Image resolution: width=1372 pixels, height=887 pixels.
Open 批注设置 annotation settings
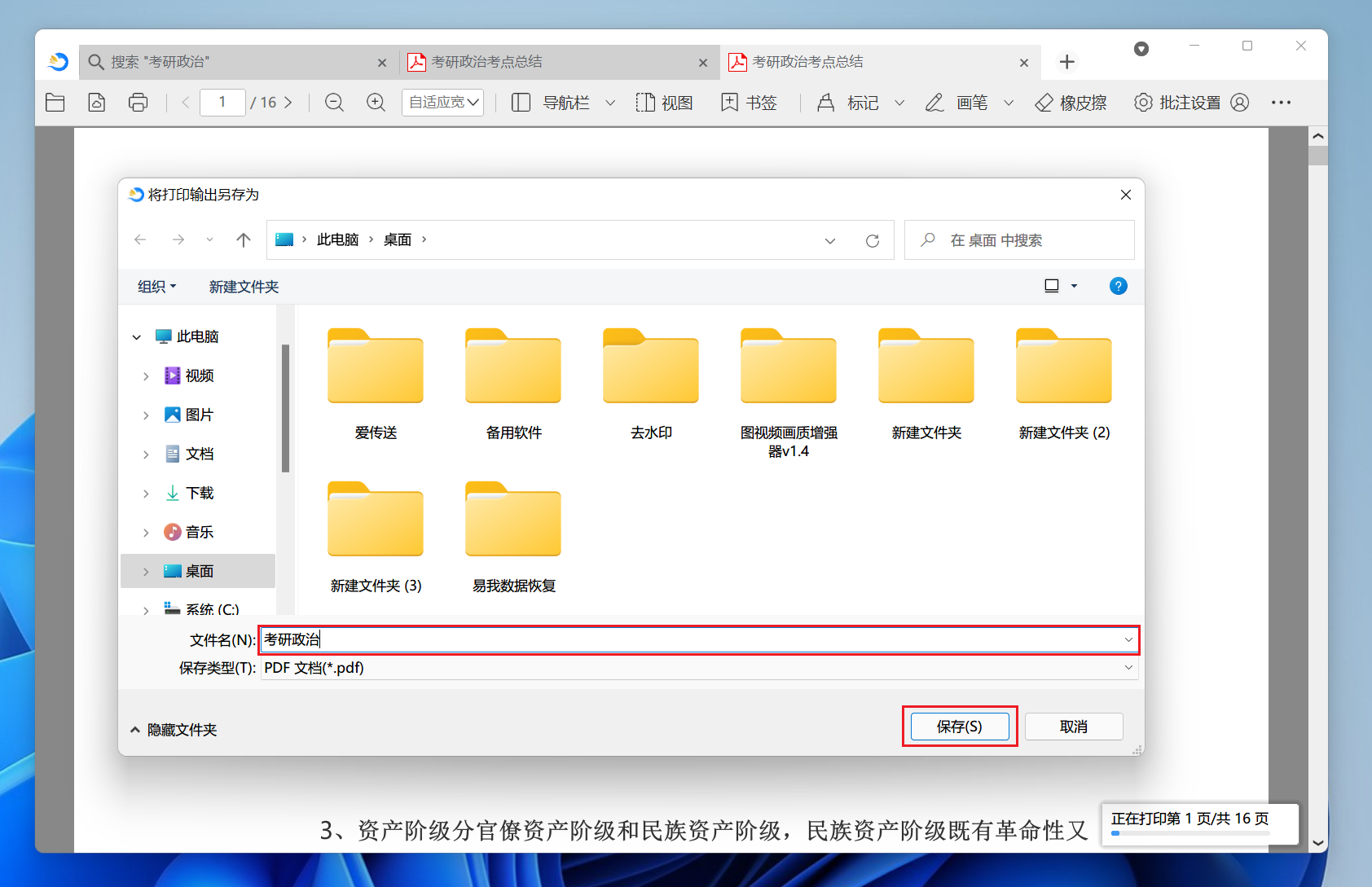(1177, 103)
